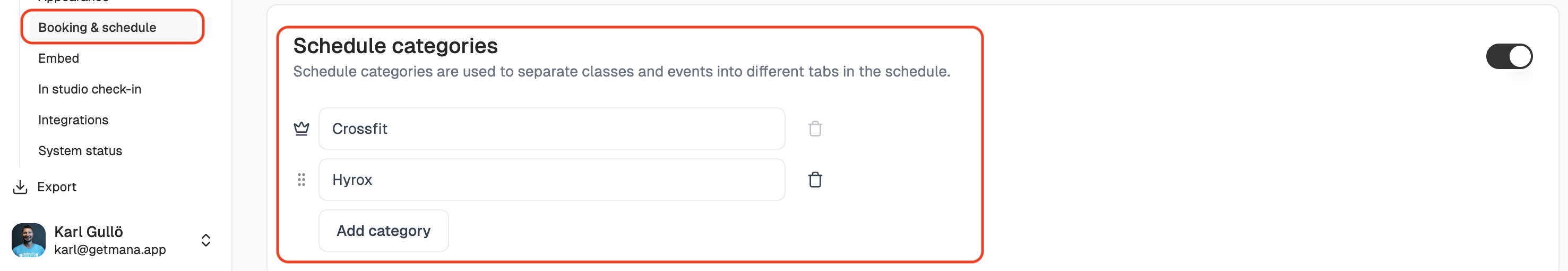Click Karl Gullö's profile avatar
The width and height of the screenshot is (1568, 271).
click(x=29, y=240)
